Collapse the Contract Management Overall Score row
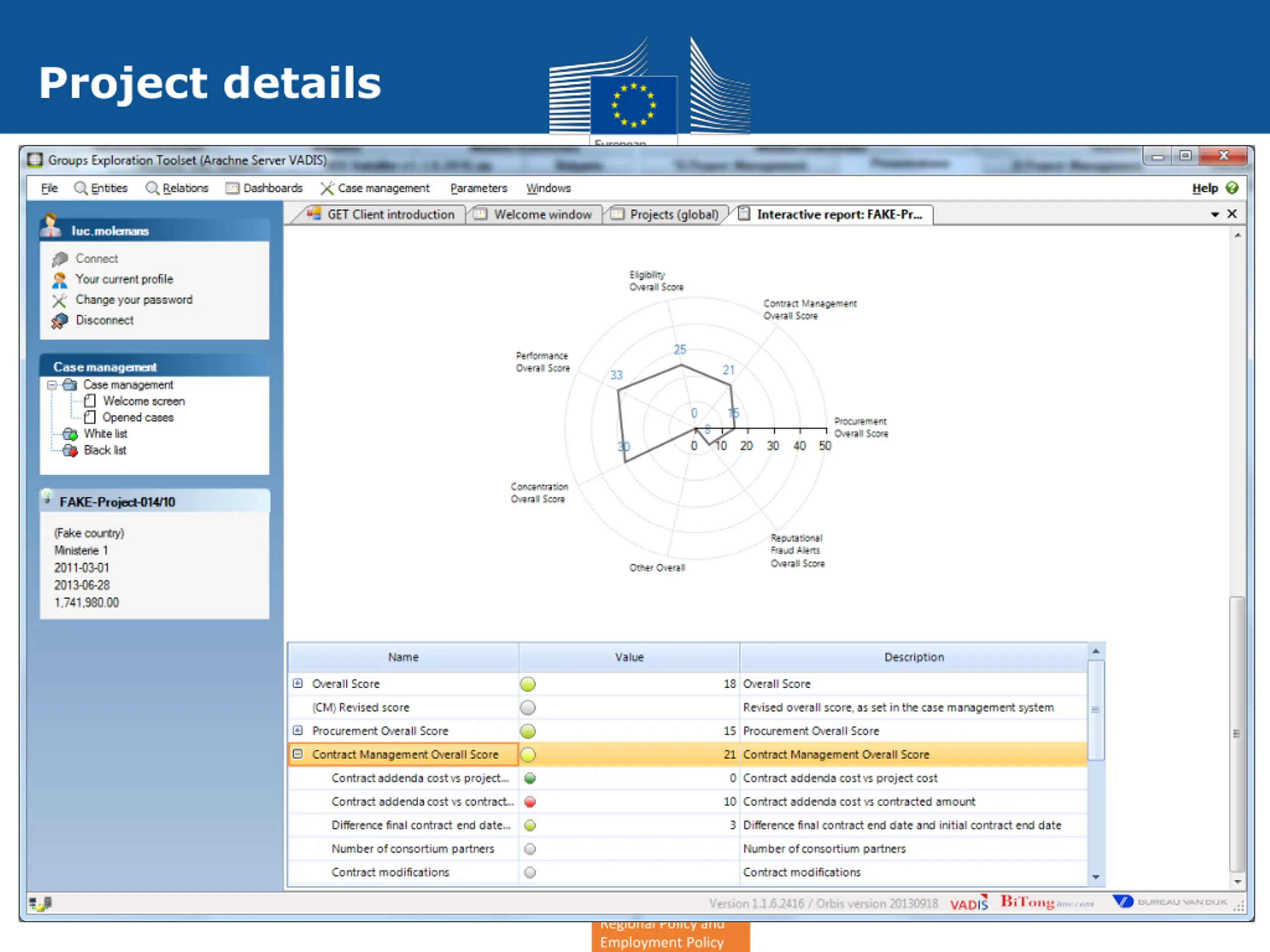Viewport: 1270px width, 952px height. pos(297,754)
